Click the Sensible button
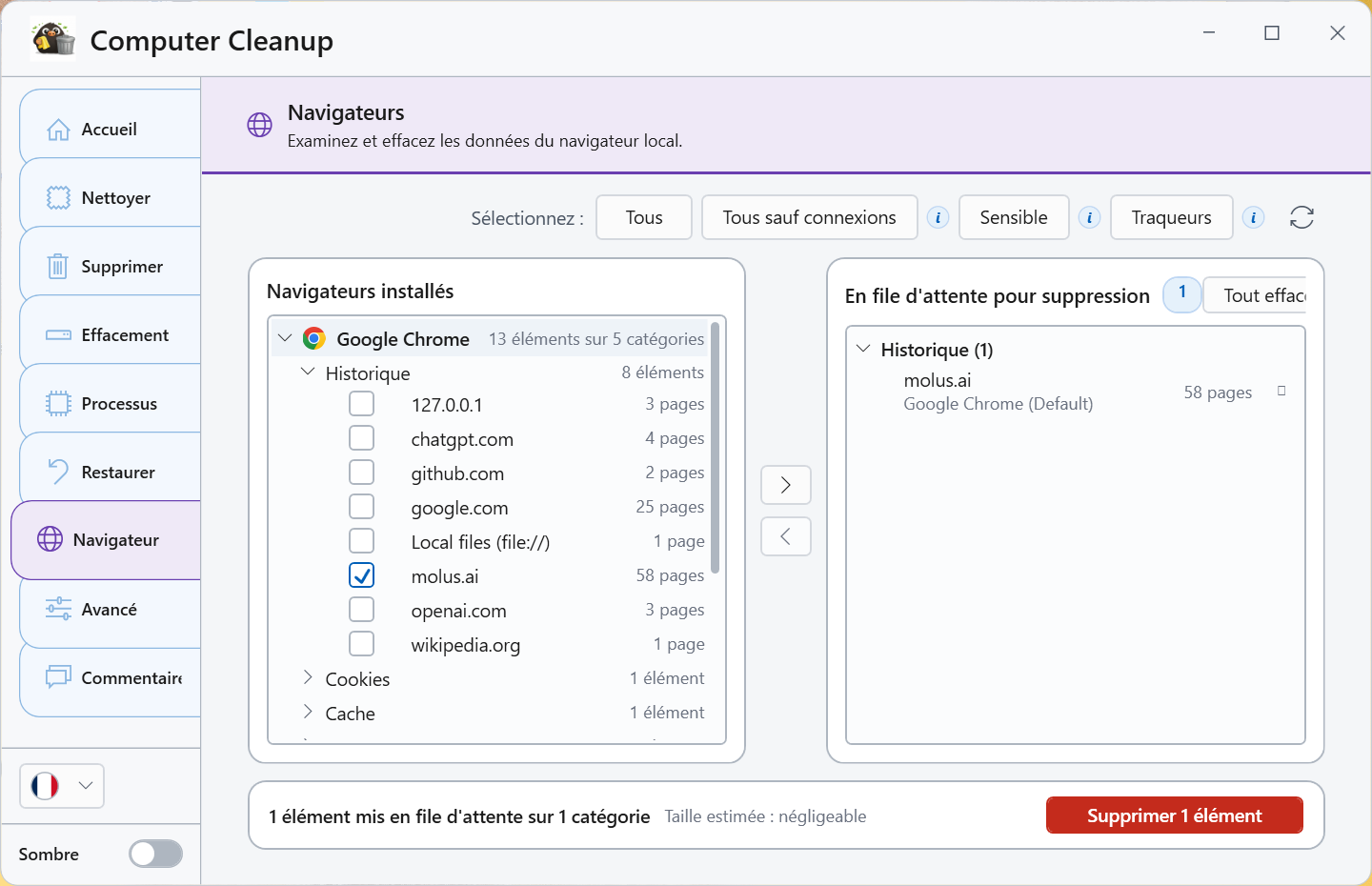This screenshot has height=886, width=1372. click(1014, 217)
